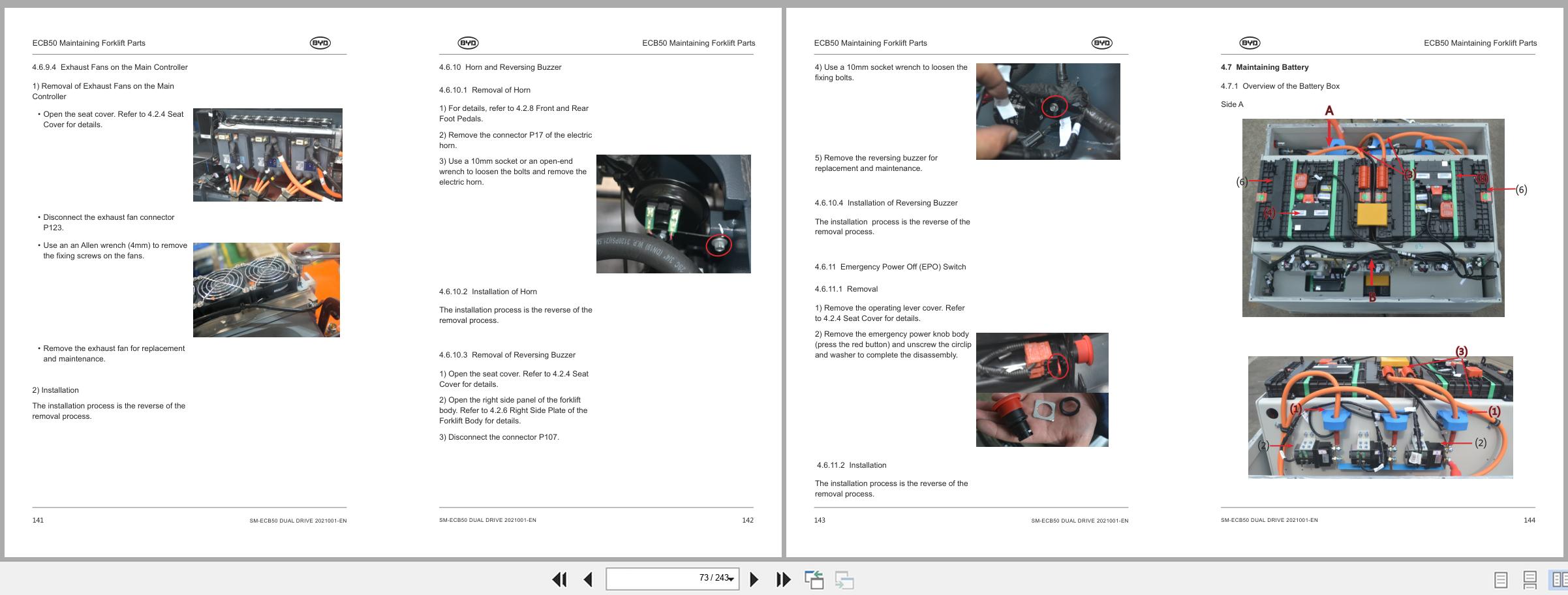Advance to the next page

tap(754, 579)
